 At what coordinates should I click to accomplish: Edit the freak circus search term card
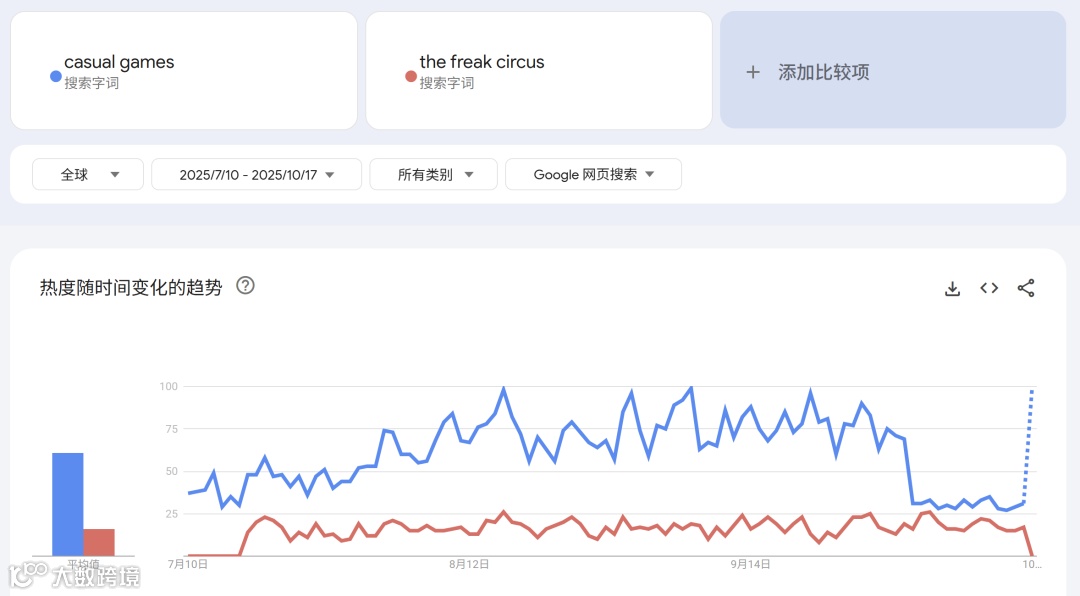pyautogui.click(x=539, y=70)
